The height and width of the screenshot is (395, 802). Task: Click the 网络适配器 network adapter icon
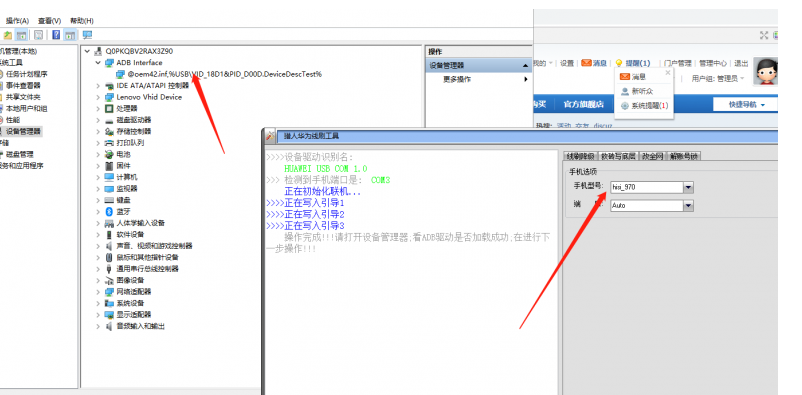click(108, 292)
